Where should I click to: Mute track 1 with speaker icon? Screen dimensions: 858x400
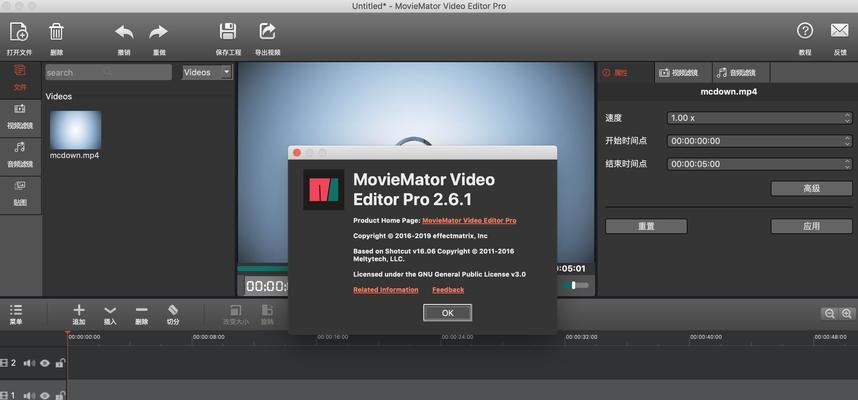tap(29, 396)
